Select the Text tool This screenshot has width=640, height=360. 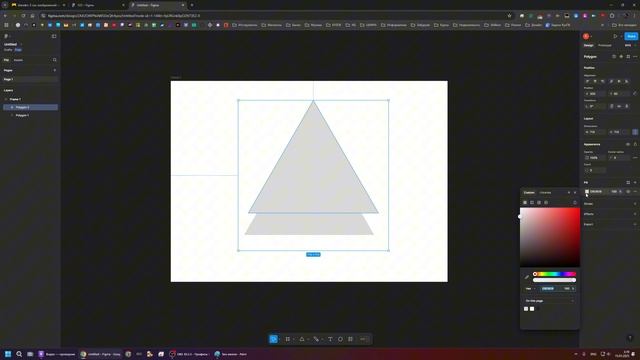[x=330, y=339]
